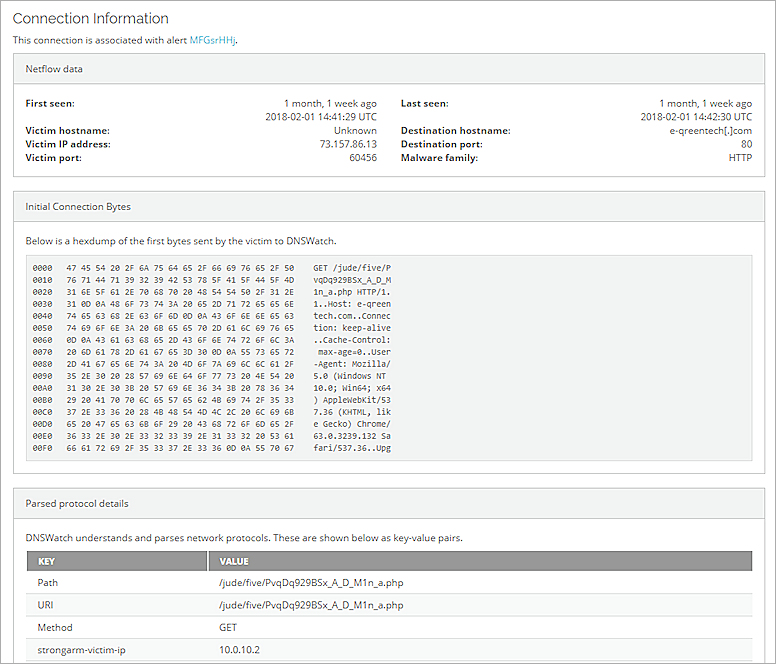
Task: Click the victim port value 60456
Action: point(362,158)
